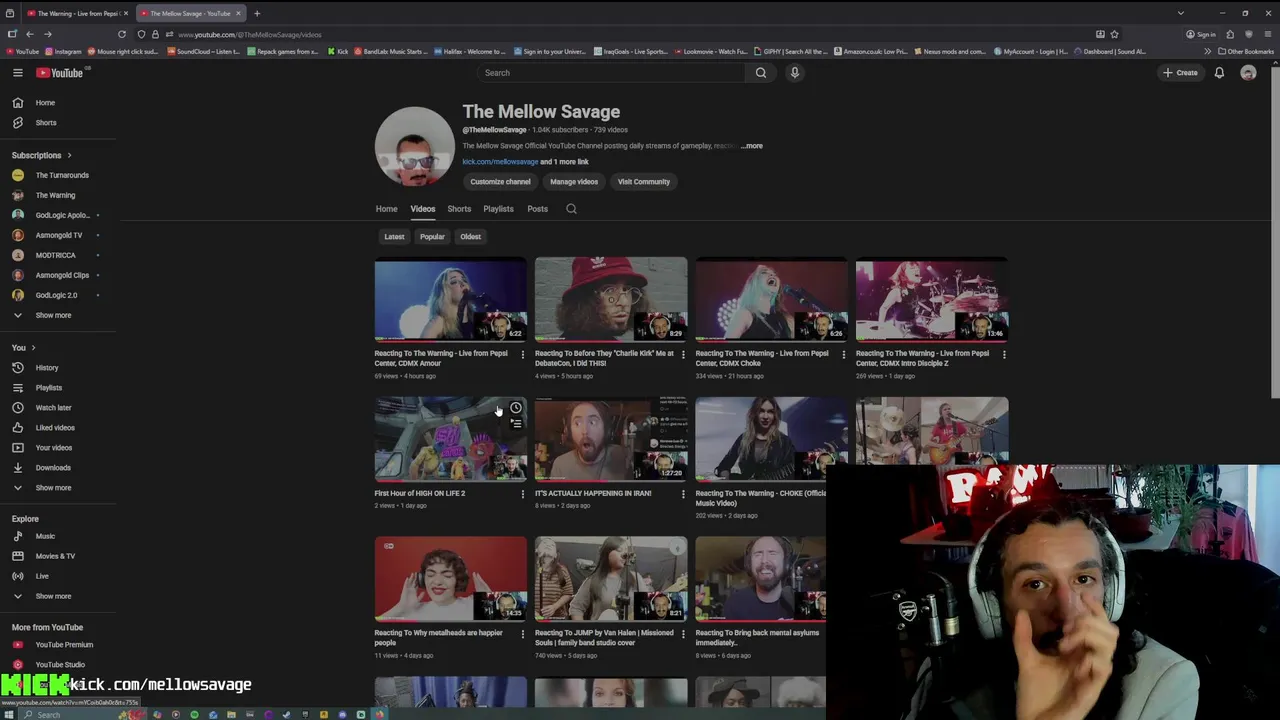Reload the page in browser

[x=122, y=34]
